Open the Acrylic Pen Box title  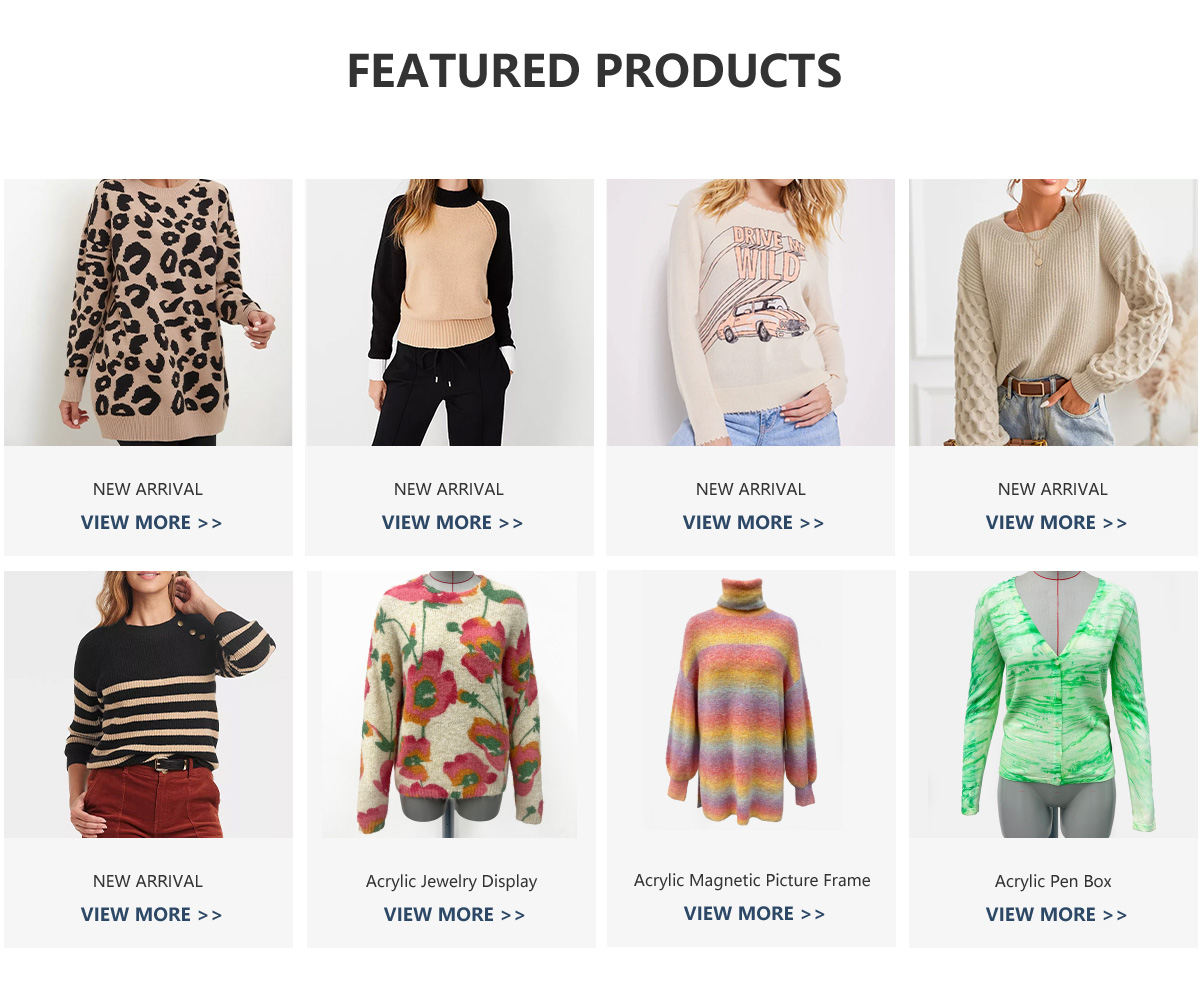(x=1053, y=881)
